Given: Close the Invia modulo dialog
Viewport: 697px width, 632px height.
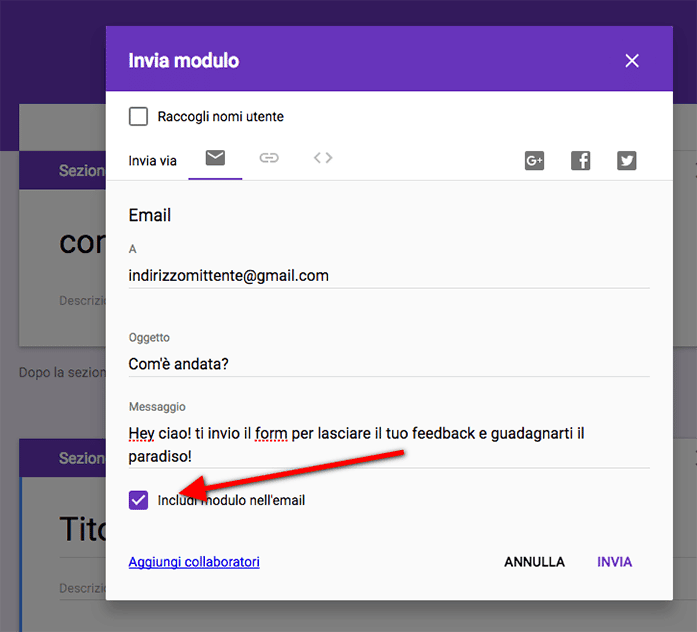Looking at the screenshot, I should [x=632, y=61].
